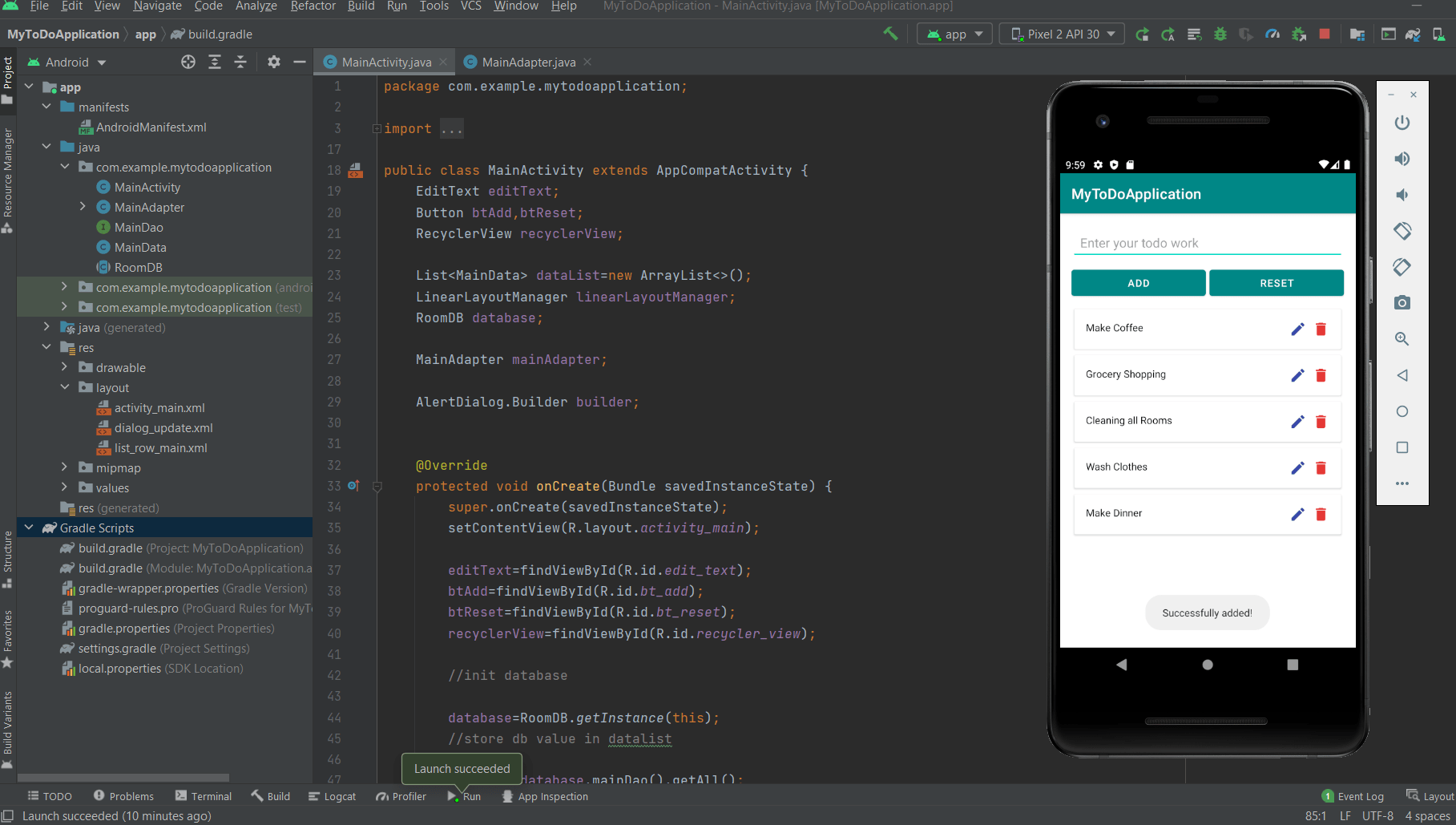Capture emulator screenshot with camera icon
The image size is (1456, 825).
[1402, 303]
